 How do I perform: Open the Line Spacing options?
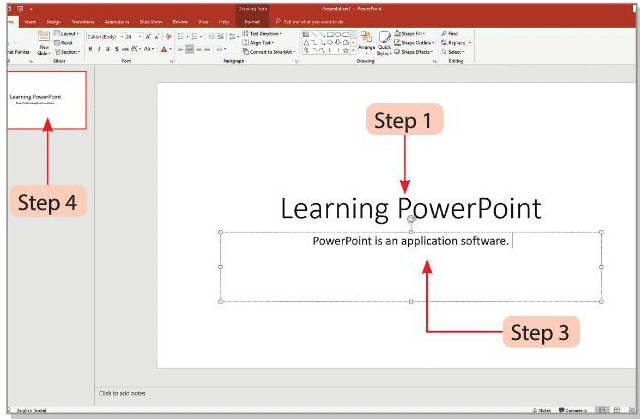(233, 37)
